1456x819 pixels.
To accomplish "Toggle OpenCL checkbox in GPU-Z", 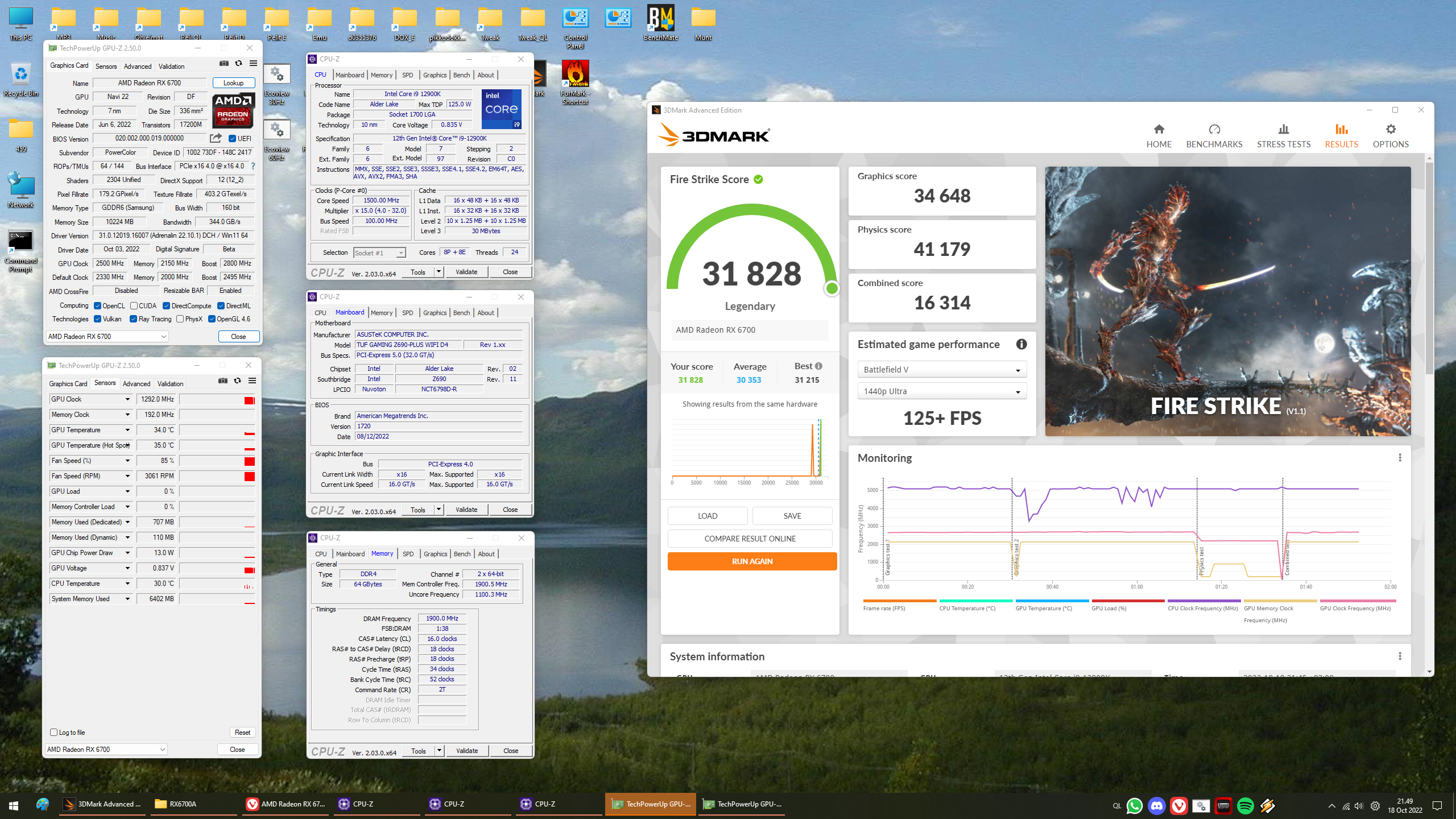I will point(98,306).
